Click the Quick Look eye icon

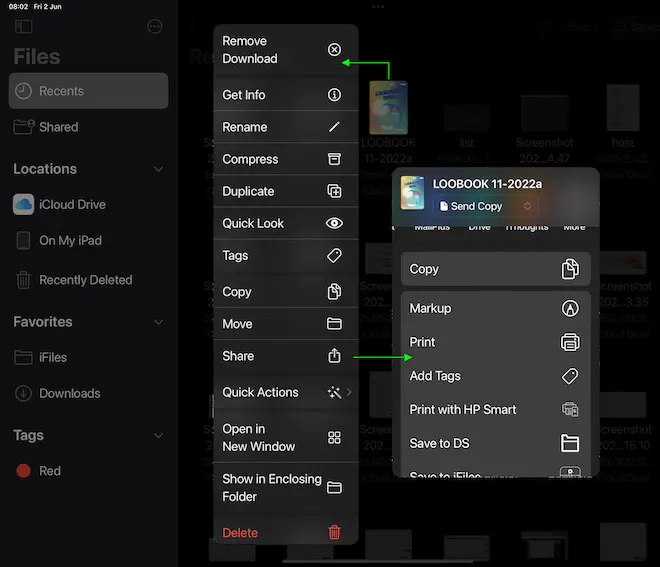point(335,224)
